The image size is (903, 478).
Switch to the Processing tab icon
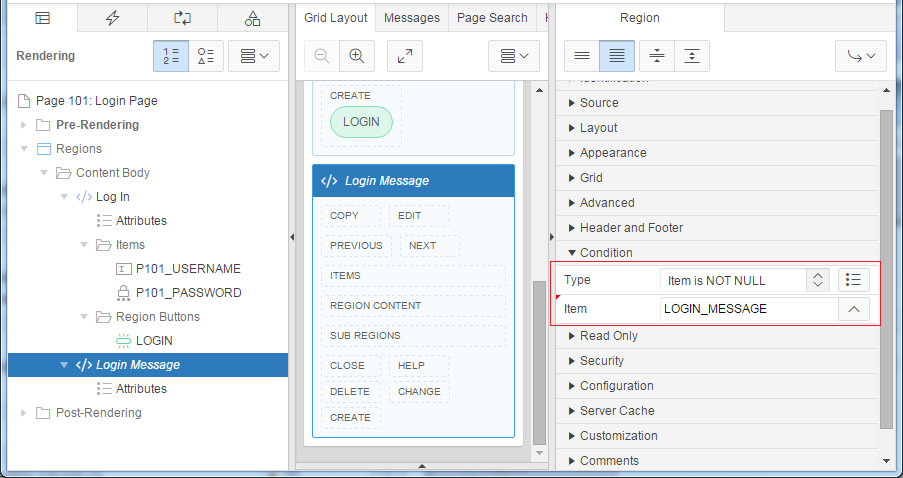point(182,18)
